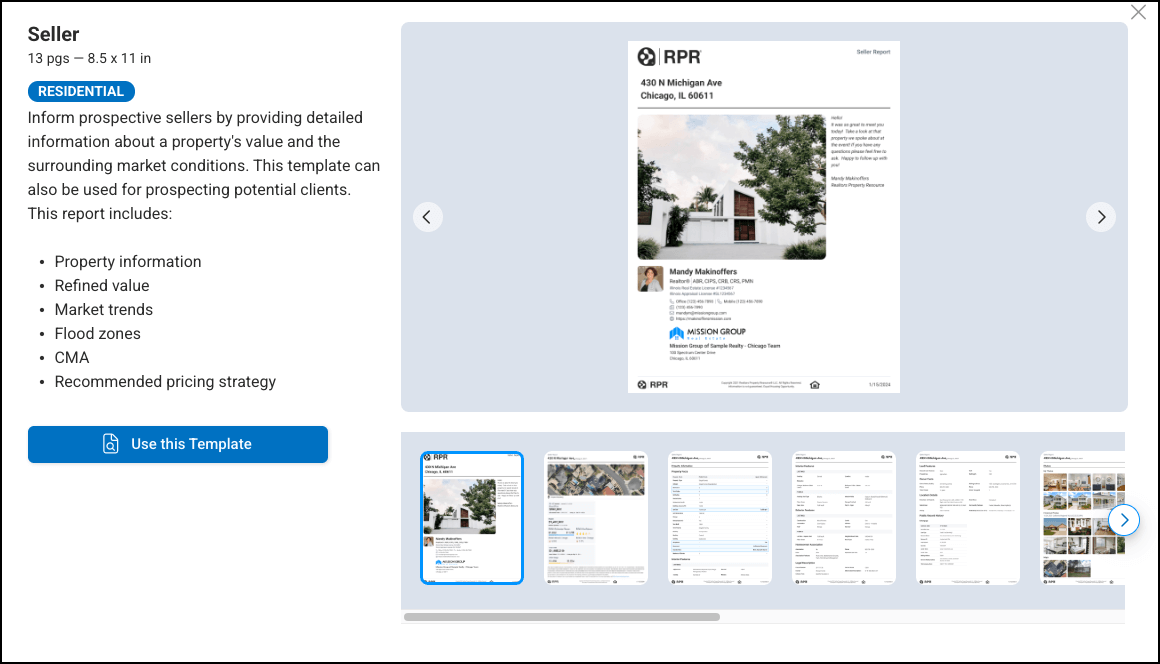Click the Mission Group logo in preview
Viewport: 1160px width, 664px height.
pos(708,333)
